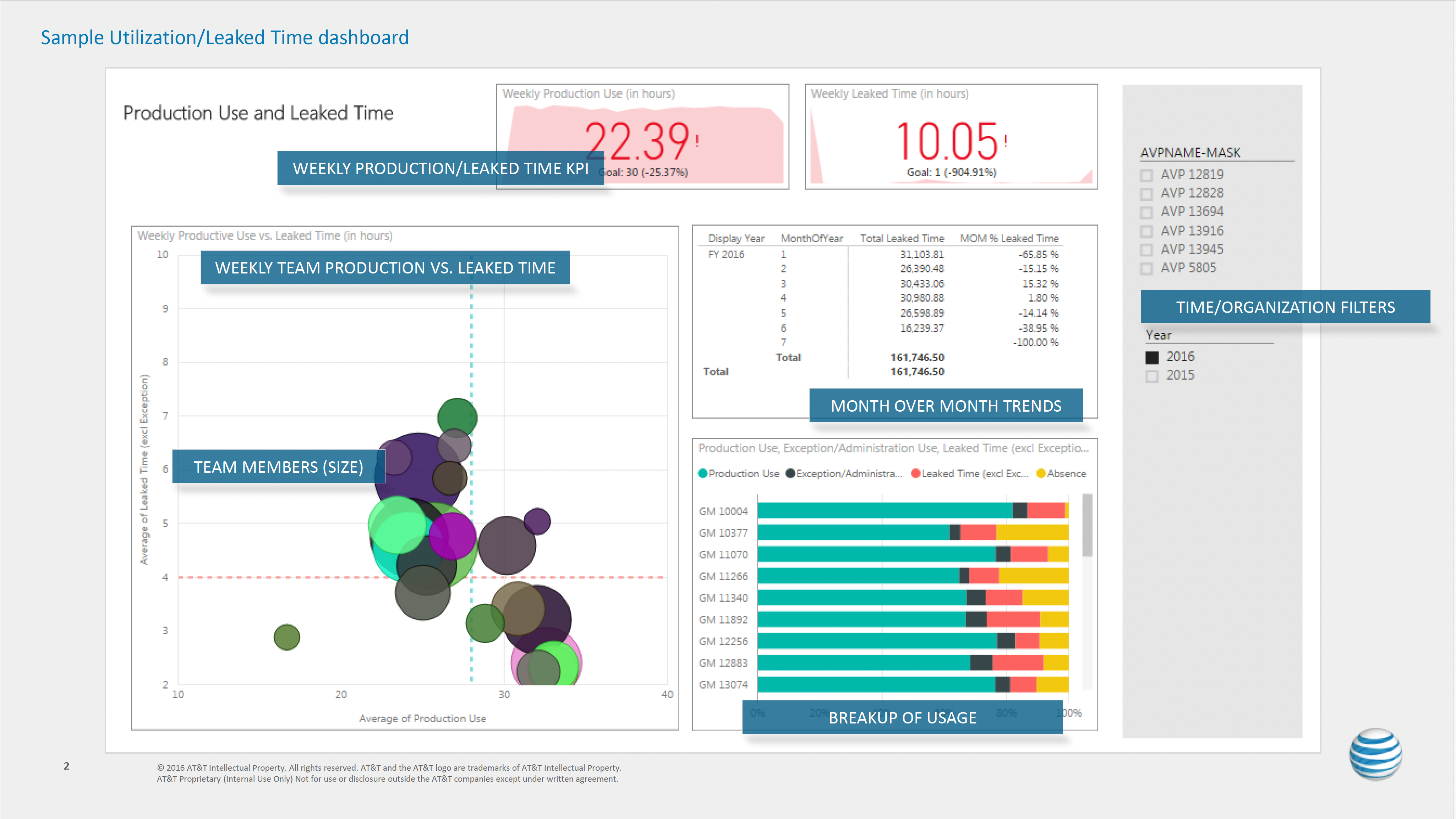Click the Absence yellow legend marker
The height and width of the screenshot is (819, 1456).
click(1041, 473)
